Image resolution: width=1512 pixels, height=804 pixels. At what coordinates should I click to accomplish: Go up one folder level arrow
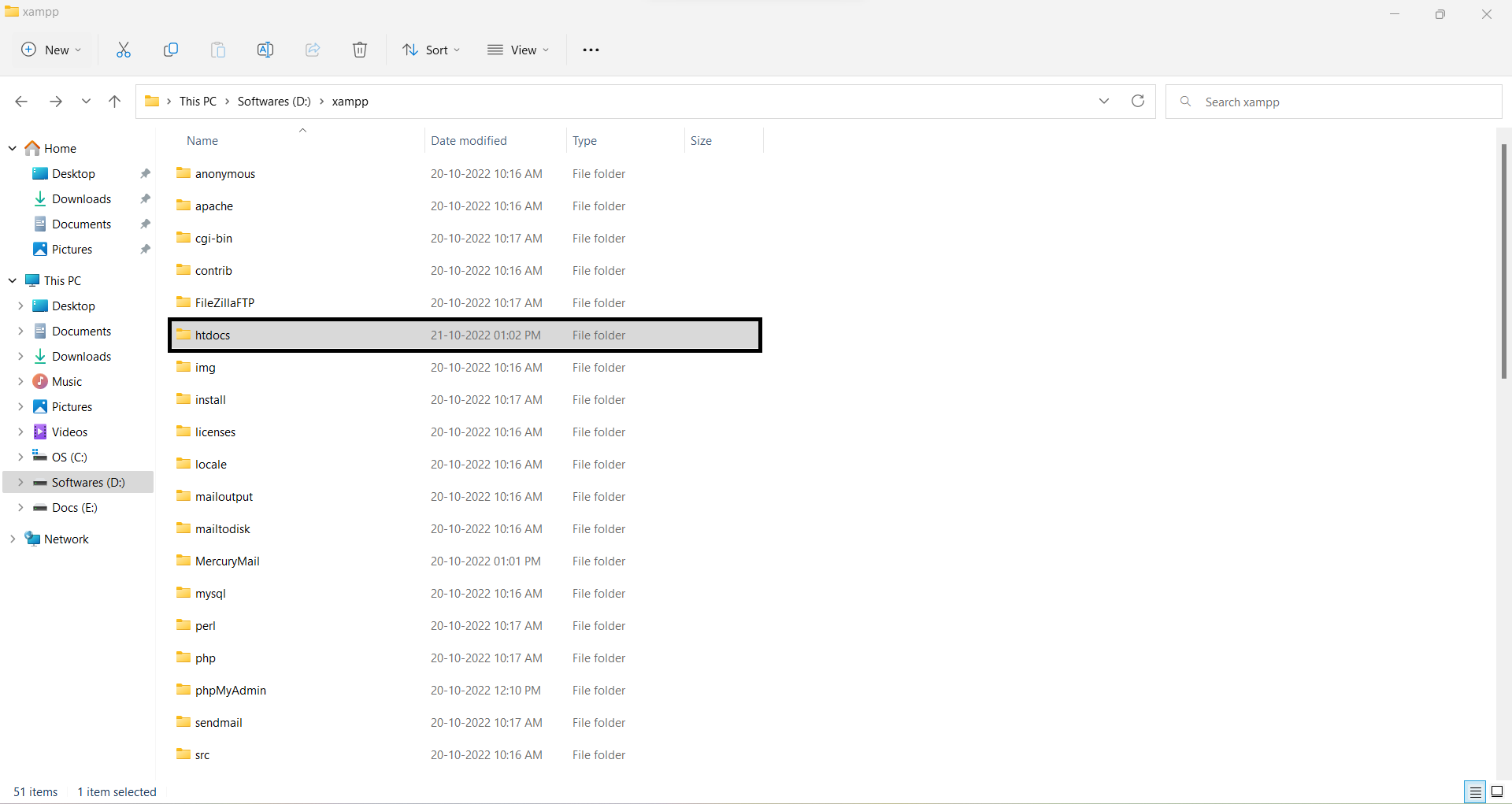pyautogui.click(x=115, y=101)
